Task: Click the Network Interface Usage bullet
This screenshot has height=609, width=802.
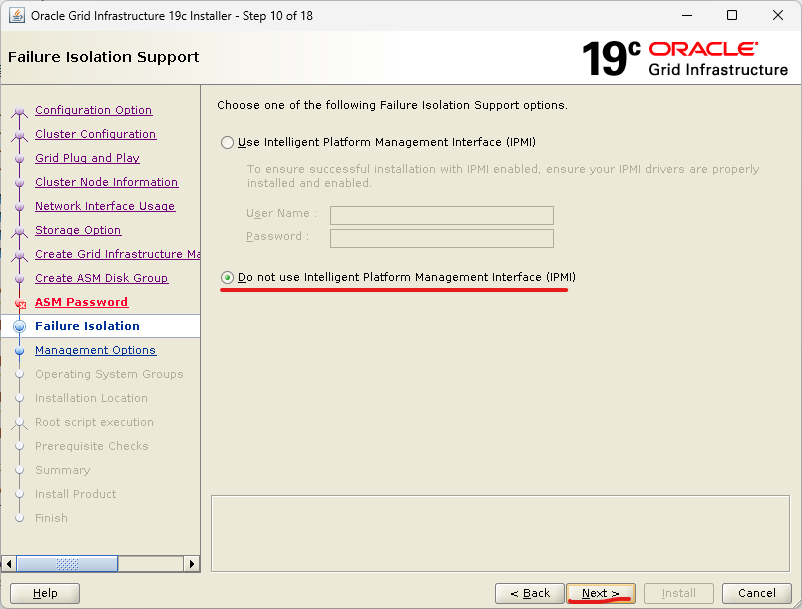Action: click(x=19, y=207)
